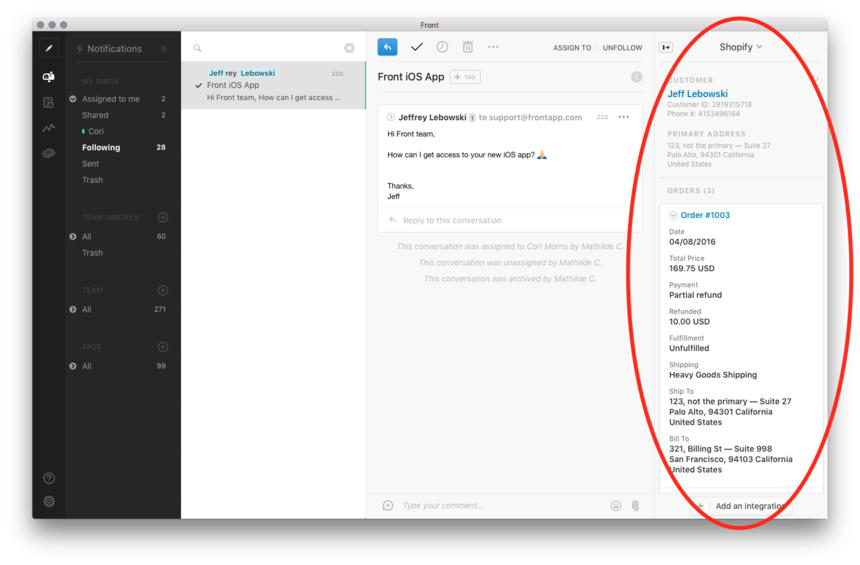The image size is (860, 565).
Task: Click the blue reply arrow button
Action: (x=387, y=47)
